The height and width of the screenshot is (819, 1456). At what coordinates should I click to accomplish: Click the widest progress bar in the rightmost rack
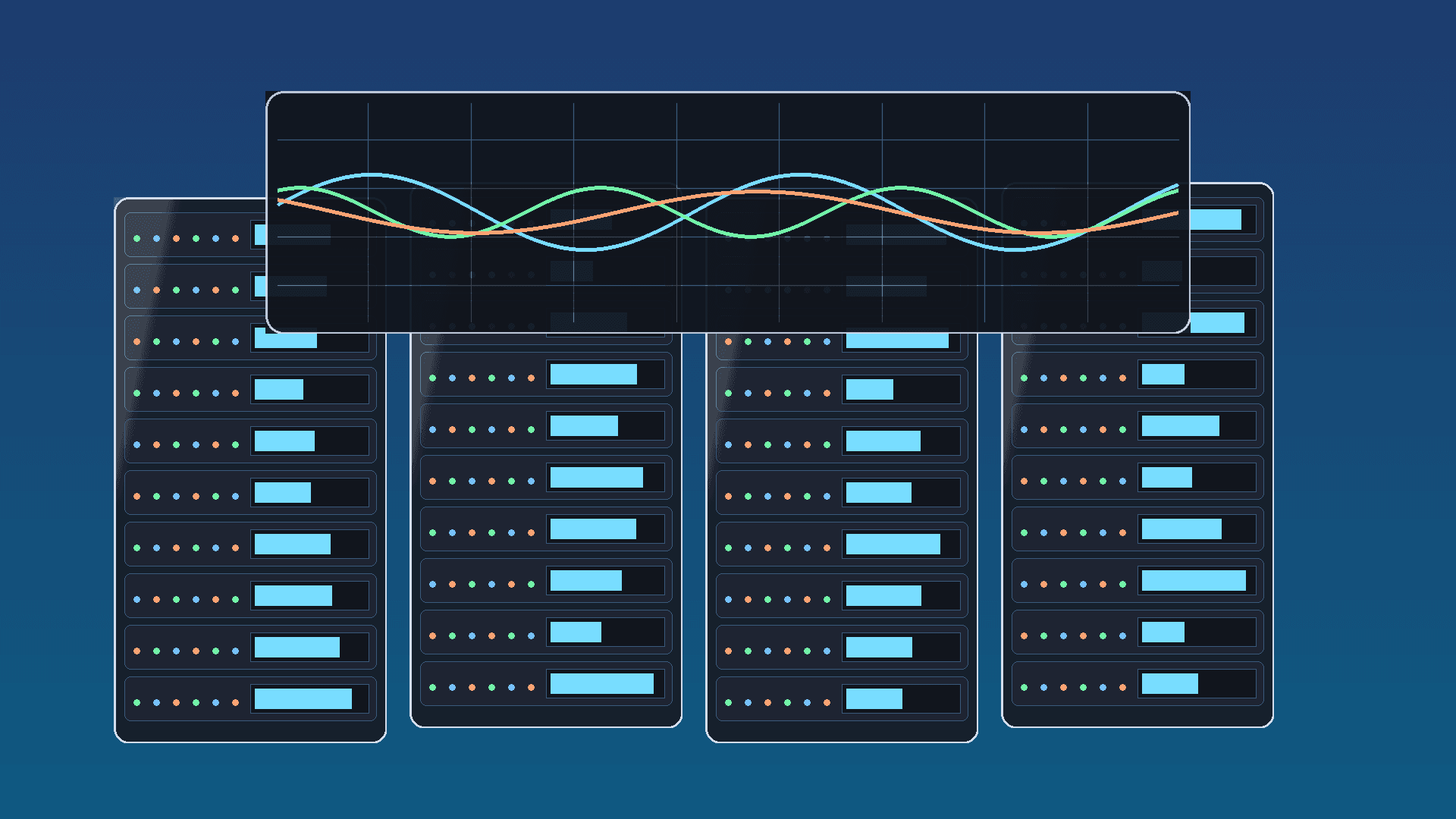1193,580
